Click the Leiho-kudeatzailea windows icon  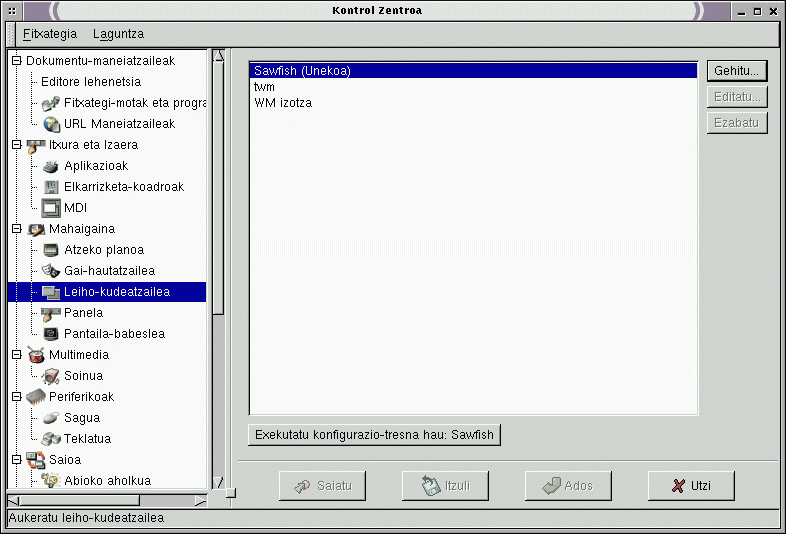[51, 292]
